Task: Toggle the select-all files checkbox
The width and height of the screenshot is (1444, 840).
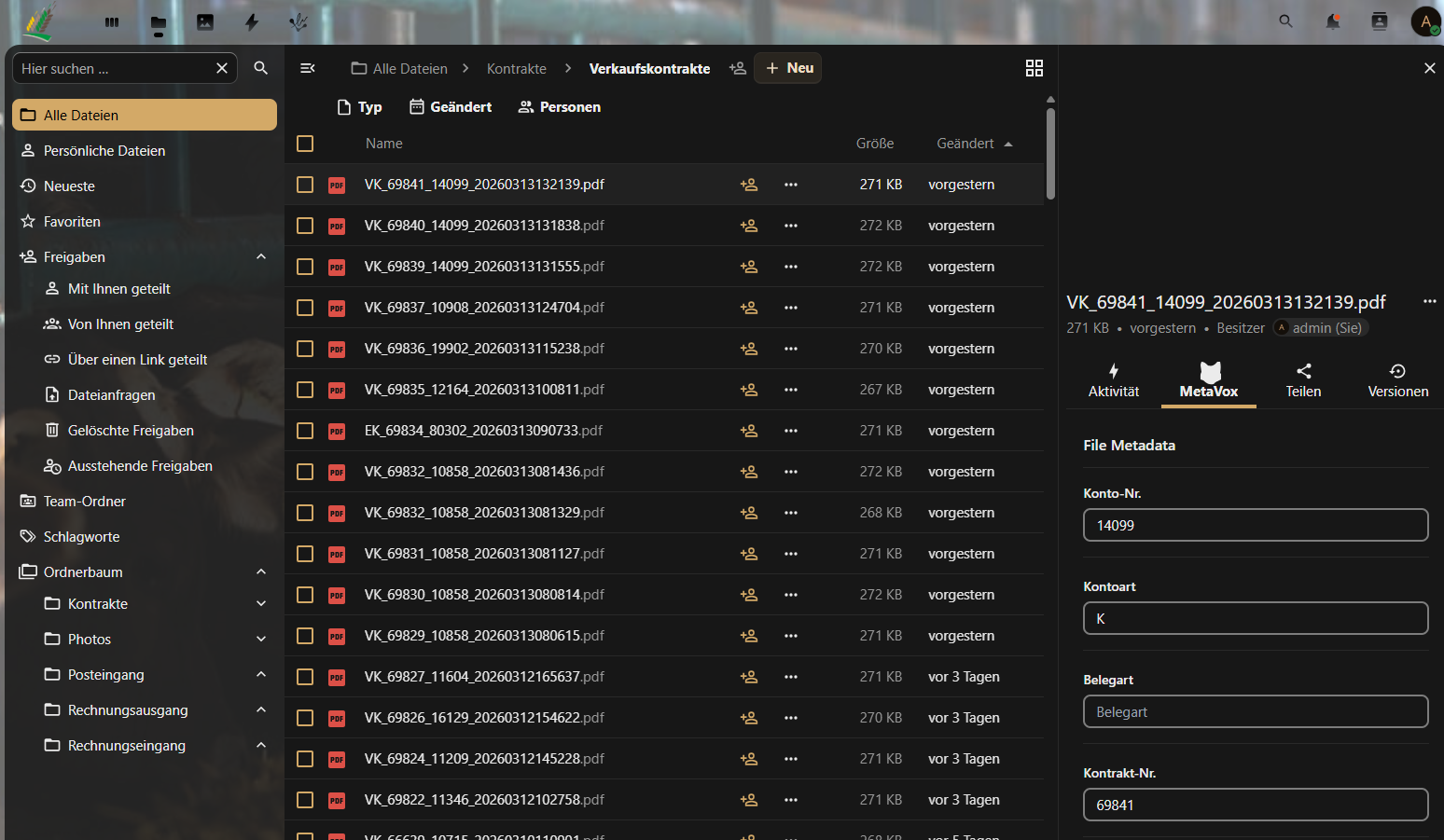Action: coord(305,144)
